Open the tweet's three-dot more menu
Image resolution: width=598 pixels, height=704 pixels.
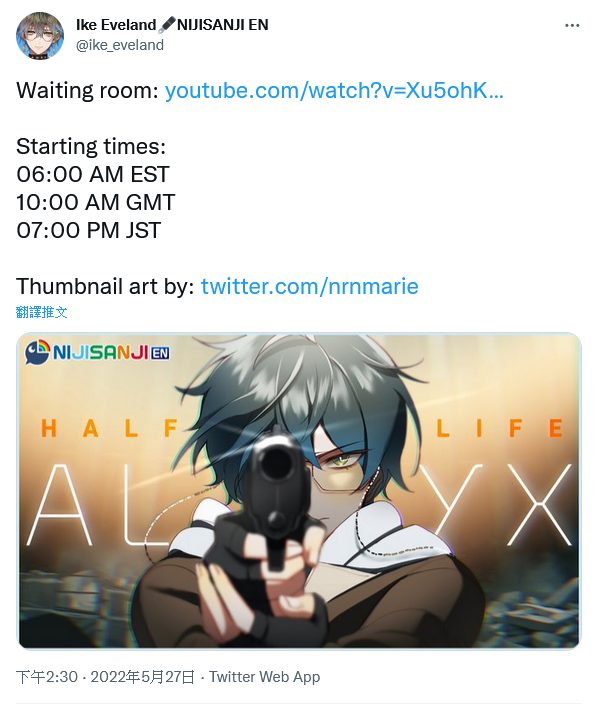(572, 26)
